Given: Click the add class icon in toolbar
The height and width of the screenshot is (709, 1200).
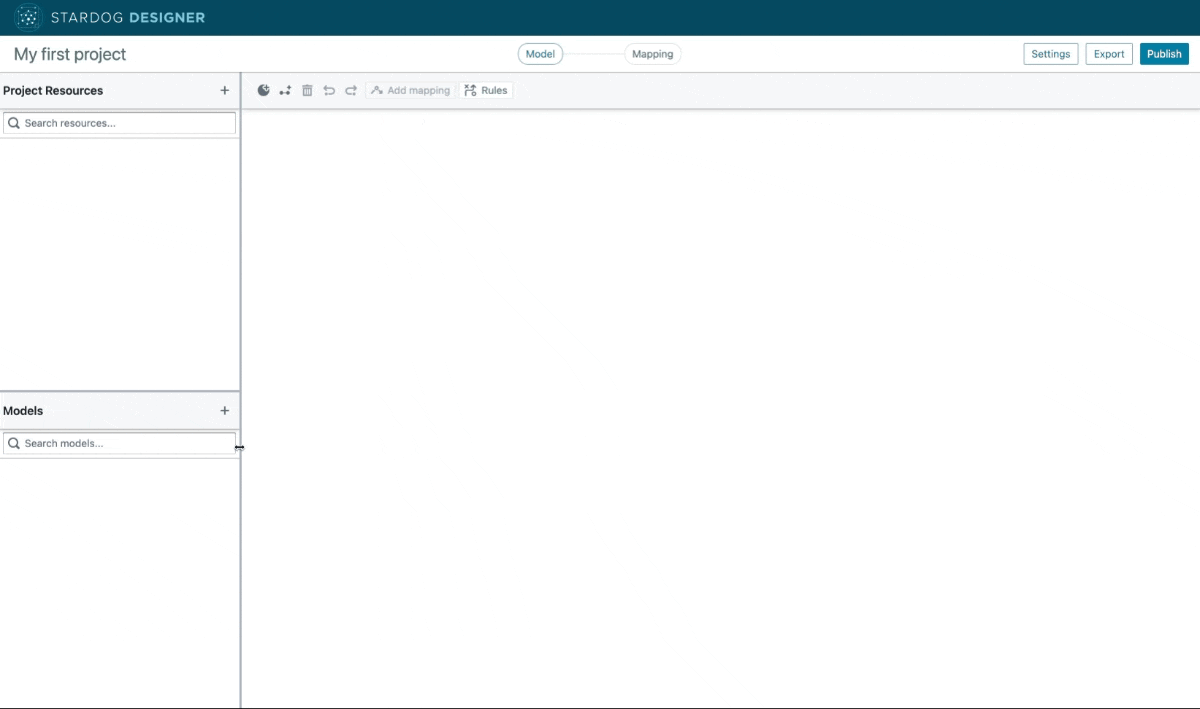Looking at the screenshot, I should (x=264, y=90).
